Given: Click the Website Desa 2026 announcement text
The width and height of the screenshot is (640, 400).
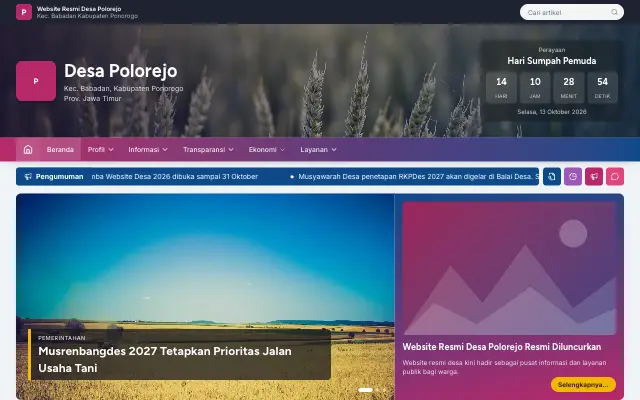Looking at the screenshot, I should (175, 177).
